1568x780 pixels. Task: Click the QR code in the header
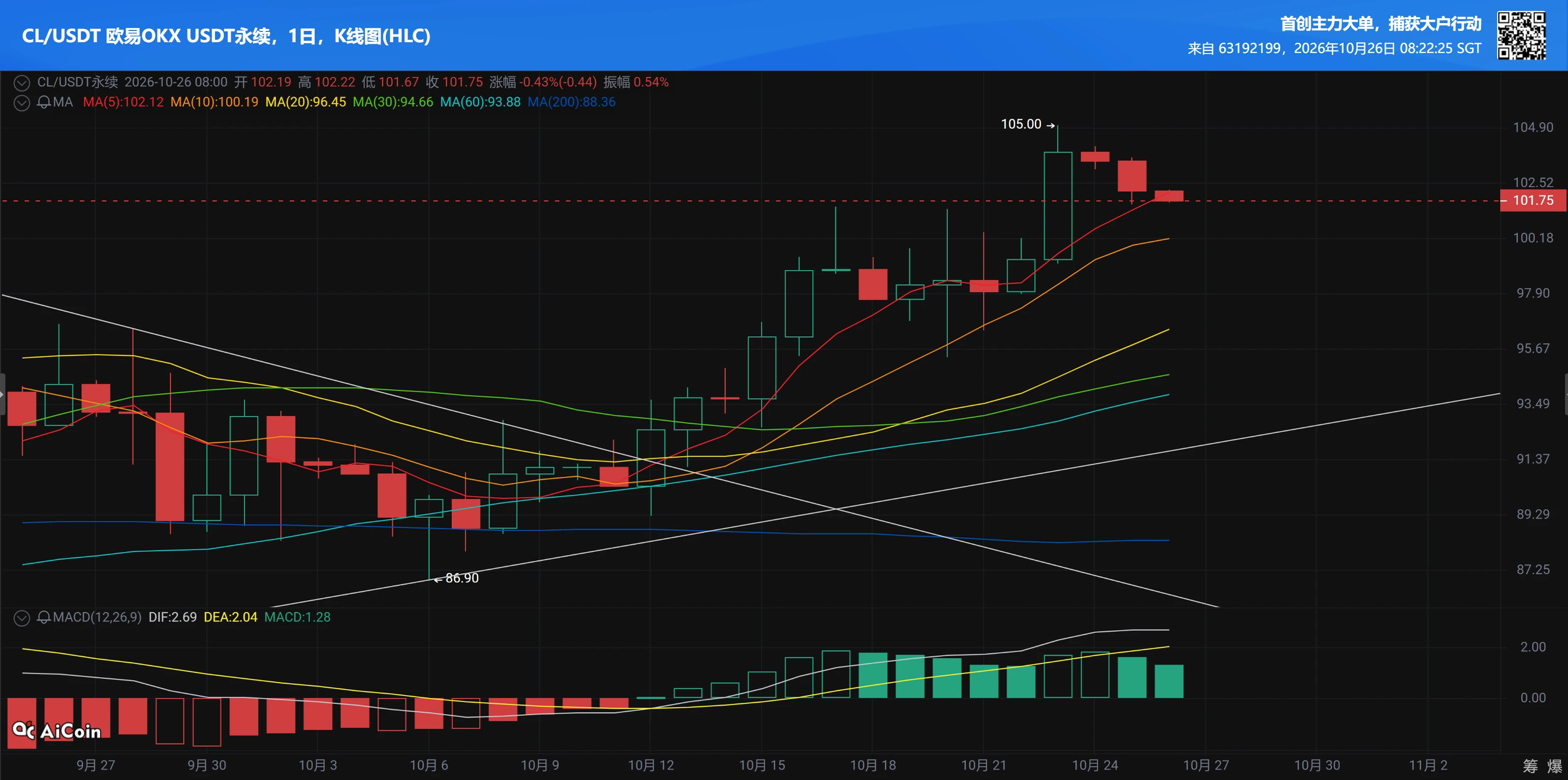coord(1521,35)
